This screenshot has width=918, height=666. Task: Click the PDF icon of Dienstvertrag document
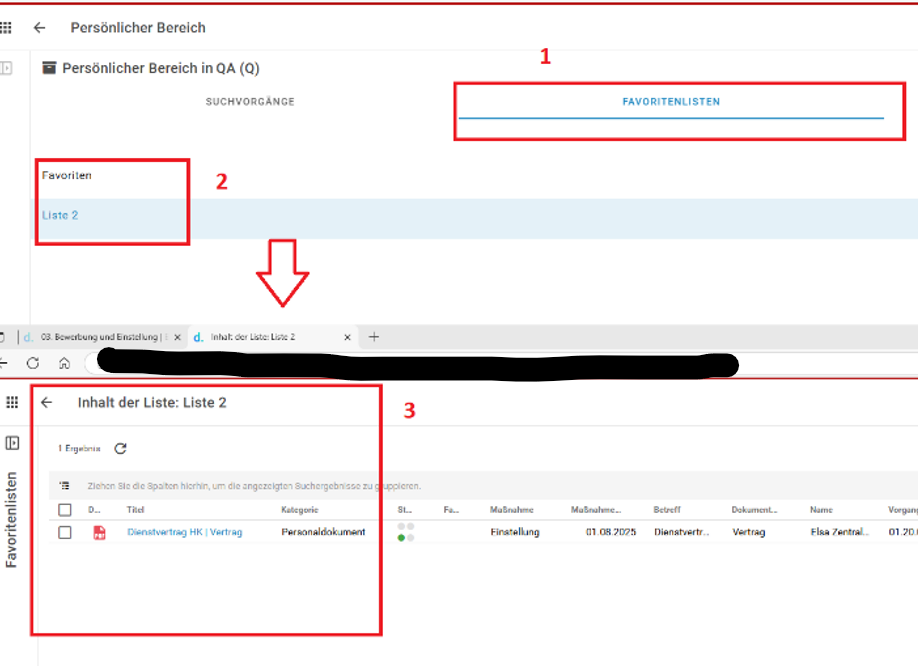tap(99, 533)
